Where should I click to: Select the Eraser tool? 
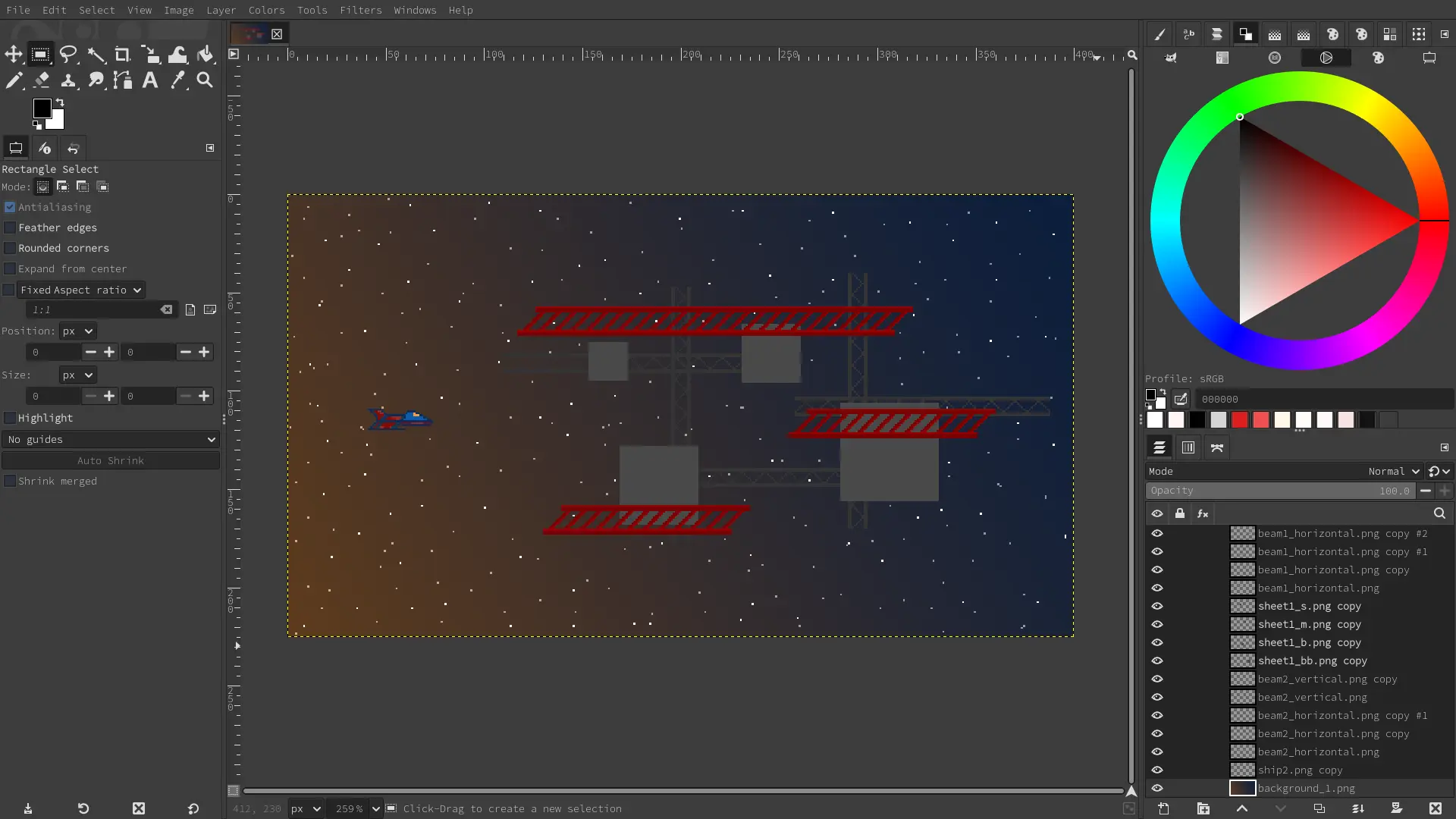click(41, 80)
